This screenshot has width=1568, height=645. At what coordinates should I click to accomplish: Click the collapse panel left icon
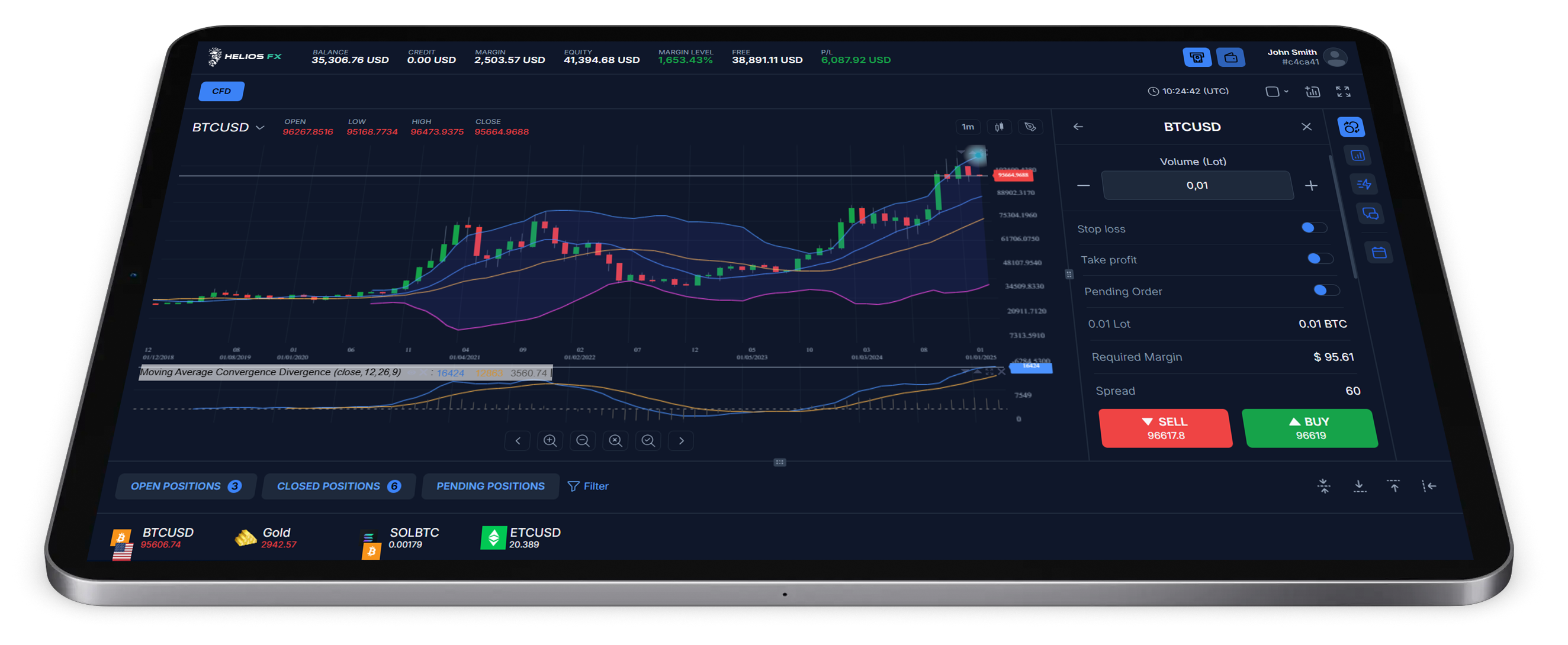tap(1429, 486)
